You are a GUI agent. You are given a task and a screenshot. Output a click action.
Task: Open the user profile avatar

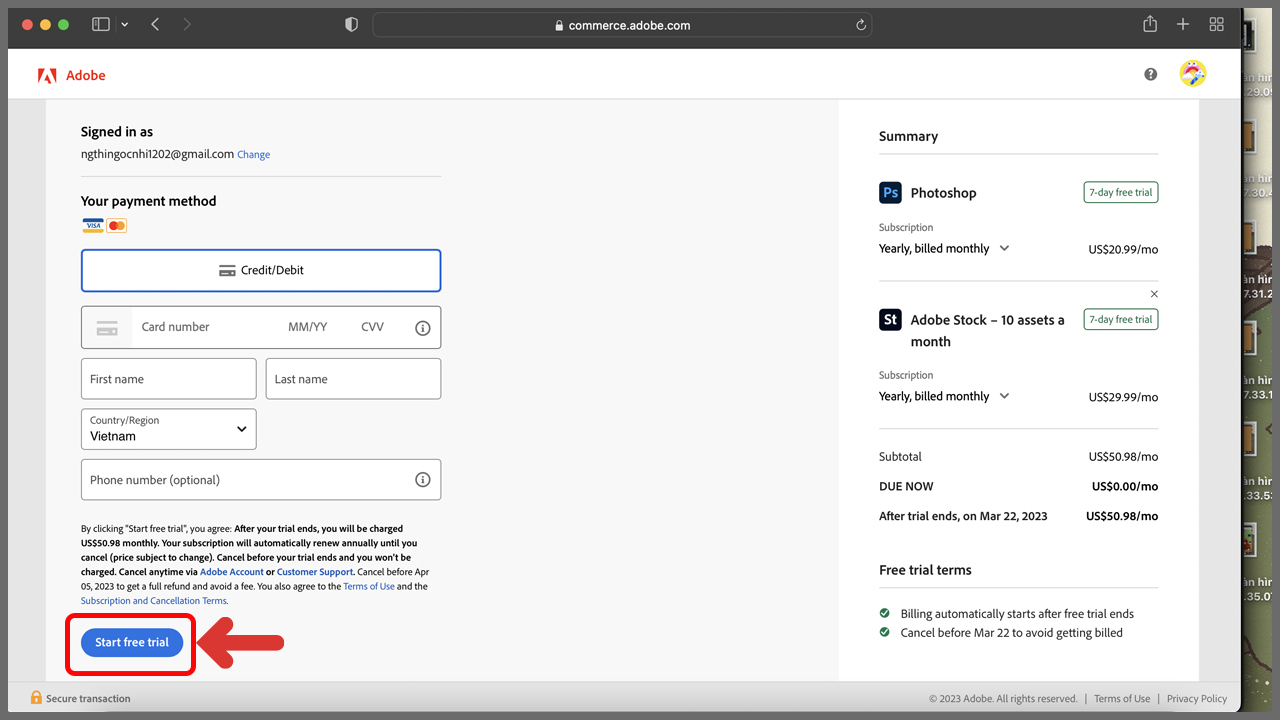[1193, 74]
